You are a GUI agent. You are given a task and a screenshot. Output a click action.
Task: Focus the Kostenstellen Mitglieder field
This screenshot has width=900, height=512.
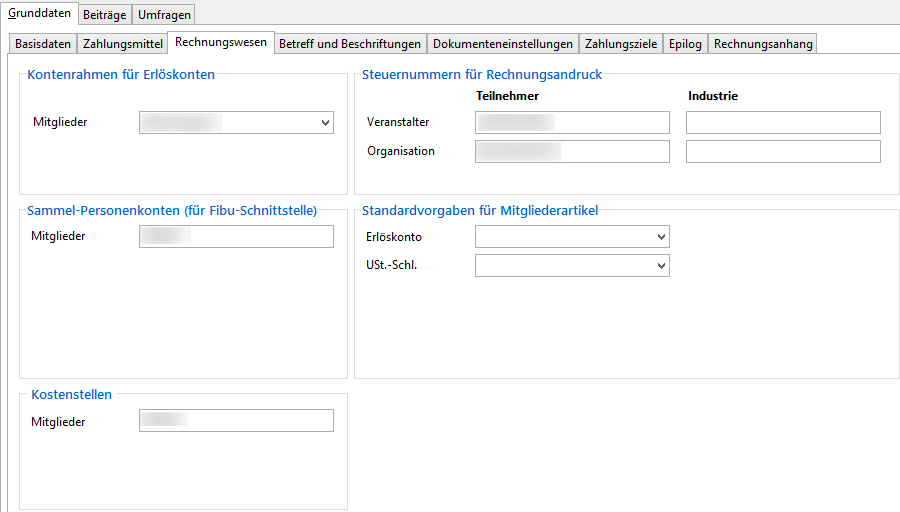coord(236,421)
